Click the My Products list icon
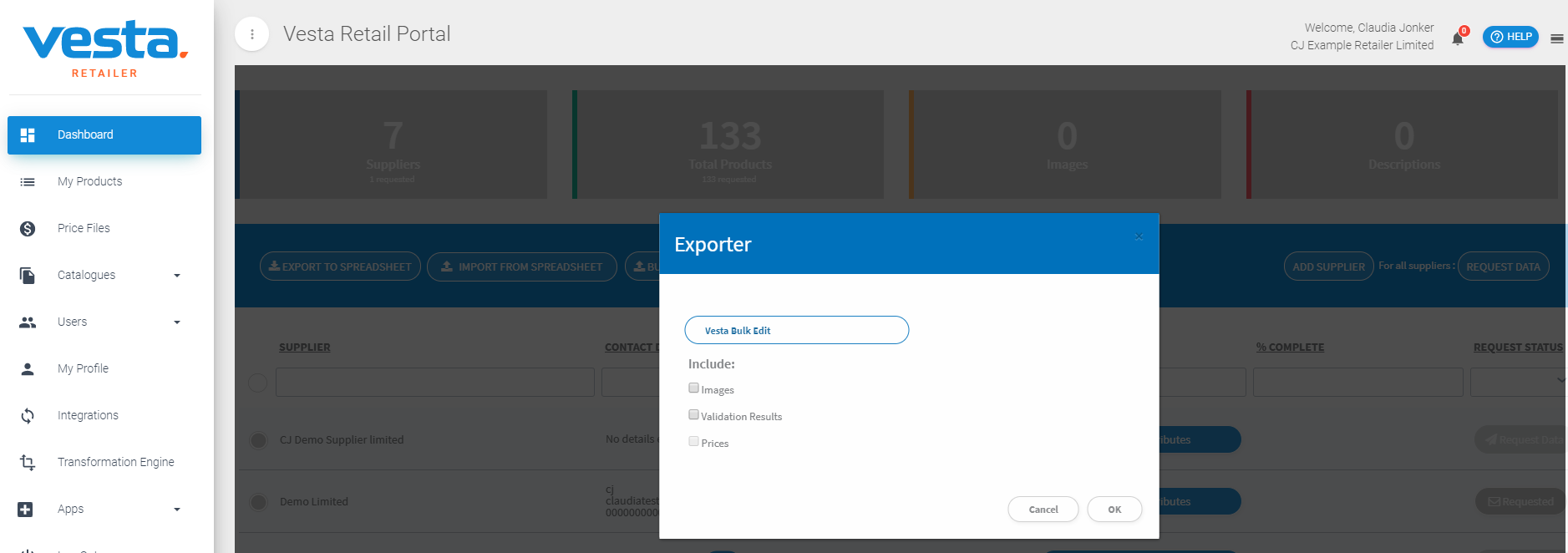The height and width of the screenshot is (553, 1568). [28, 181]
